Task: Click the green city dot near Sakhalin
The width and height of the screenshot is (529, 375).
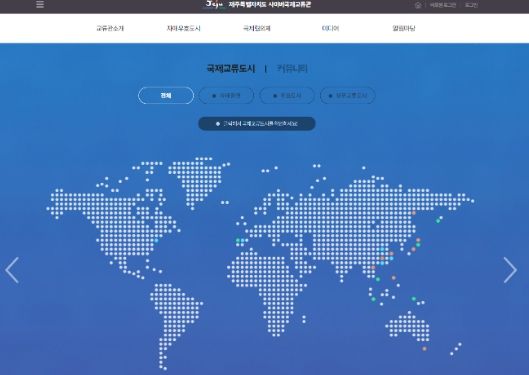Action: (x=438, y=221)
